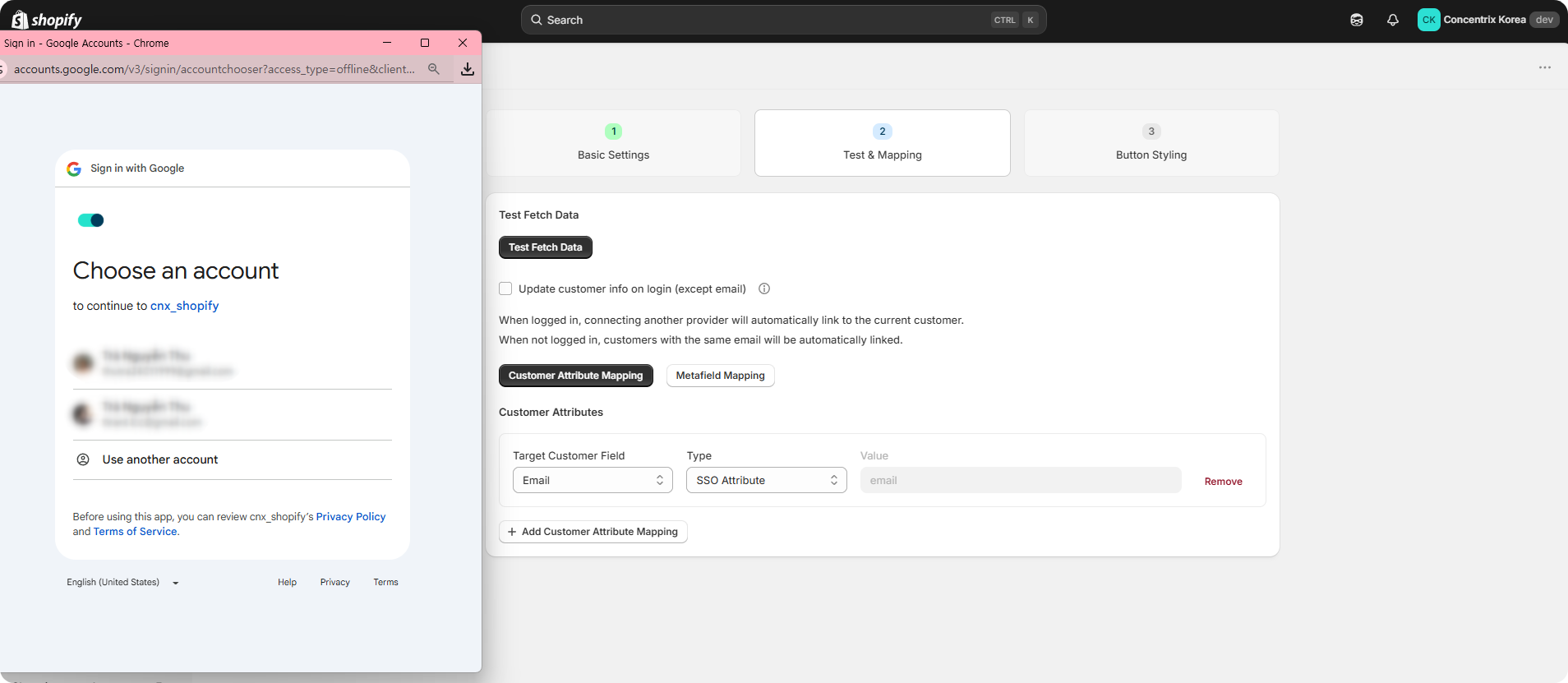The image size is (1568, 683).
Task: Switch to Button Styling step
Action: [x=1151, y=143]
